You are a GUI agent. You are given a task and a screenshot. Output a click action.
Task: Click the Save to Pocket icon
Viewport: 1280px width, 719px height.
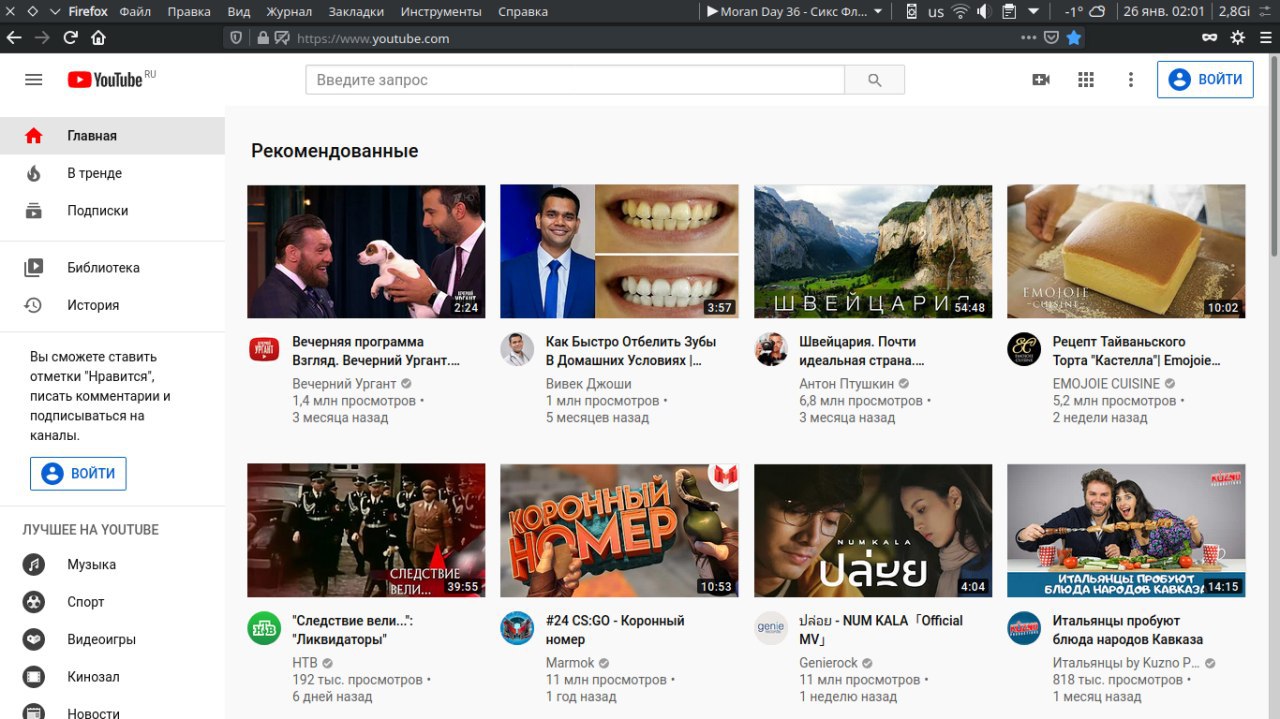pyautogui.click(x=1052, y=38)
